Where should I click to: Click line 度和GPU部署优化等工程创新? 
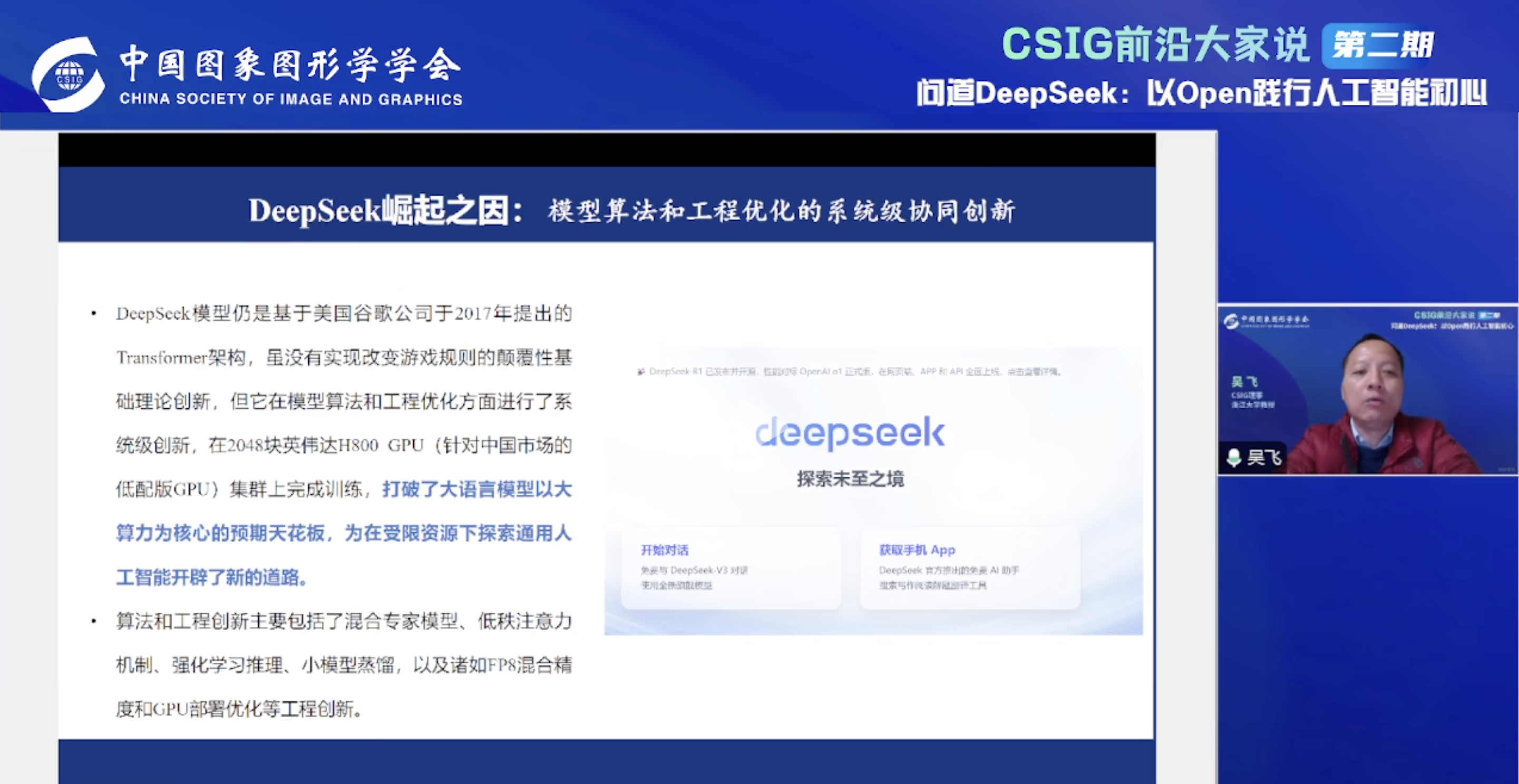(239, 709)
